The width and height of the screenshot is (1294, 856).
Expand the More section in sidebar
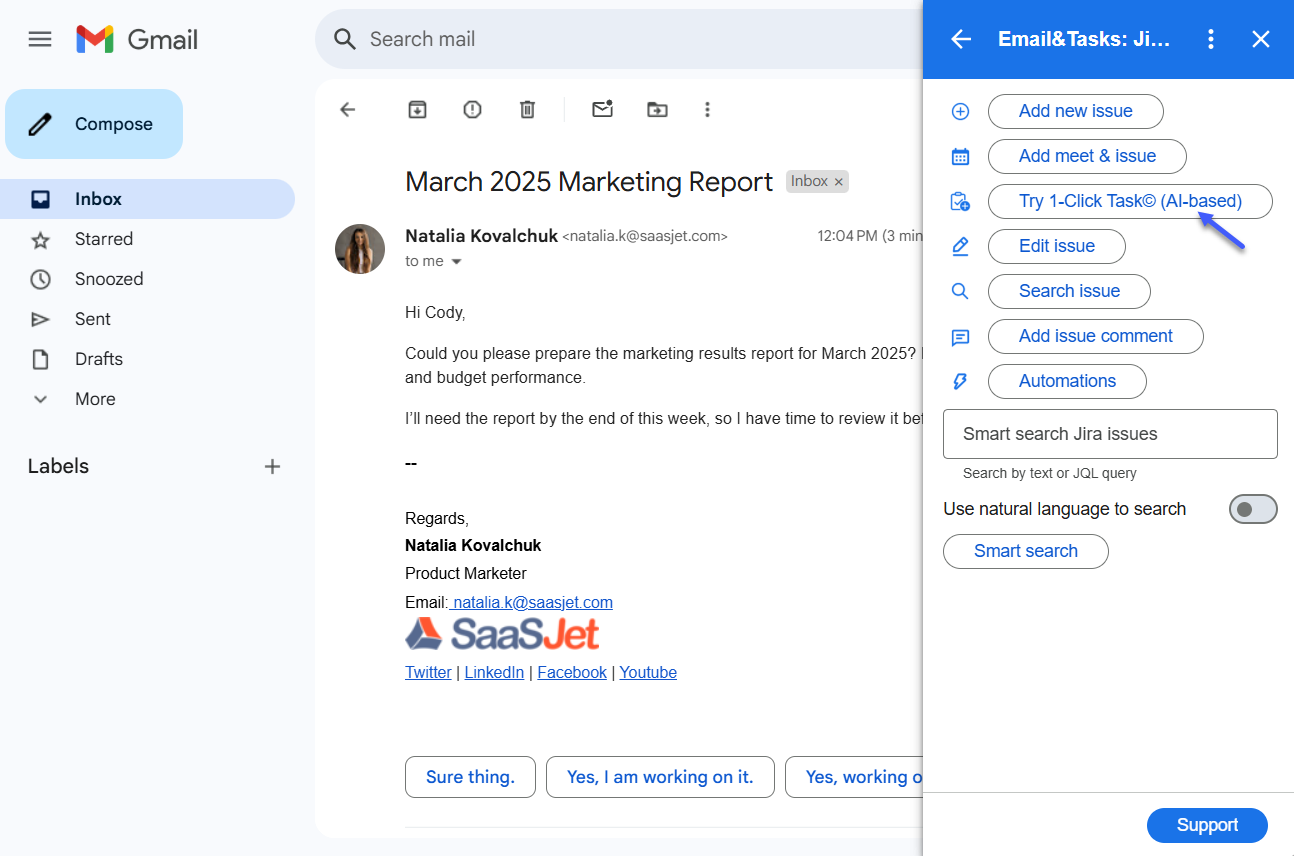pyautogui.click(x=94, y=399)
